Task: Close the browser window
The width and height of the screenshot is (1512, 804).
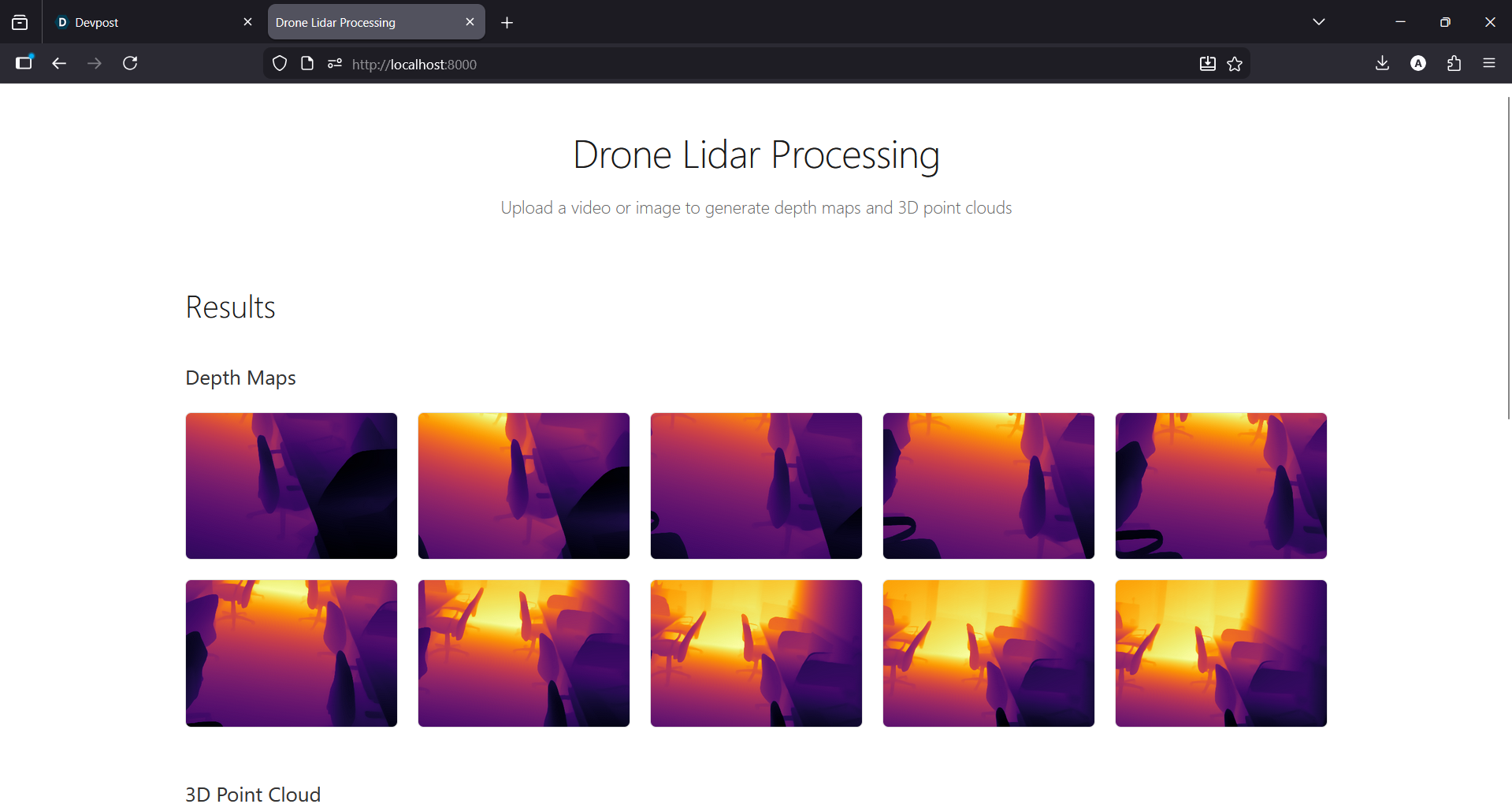Action: point(1490,22)
